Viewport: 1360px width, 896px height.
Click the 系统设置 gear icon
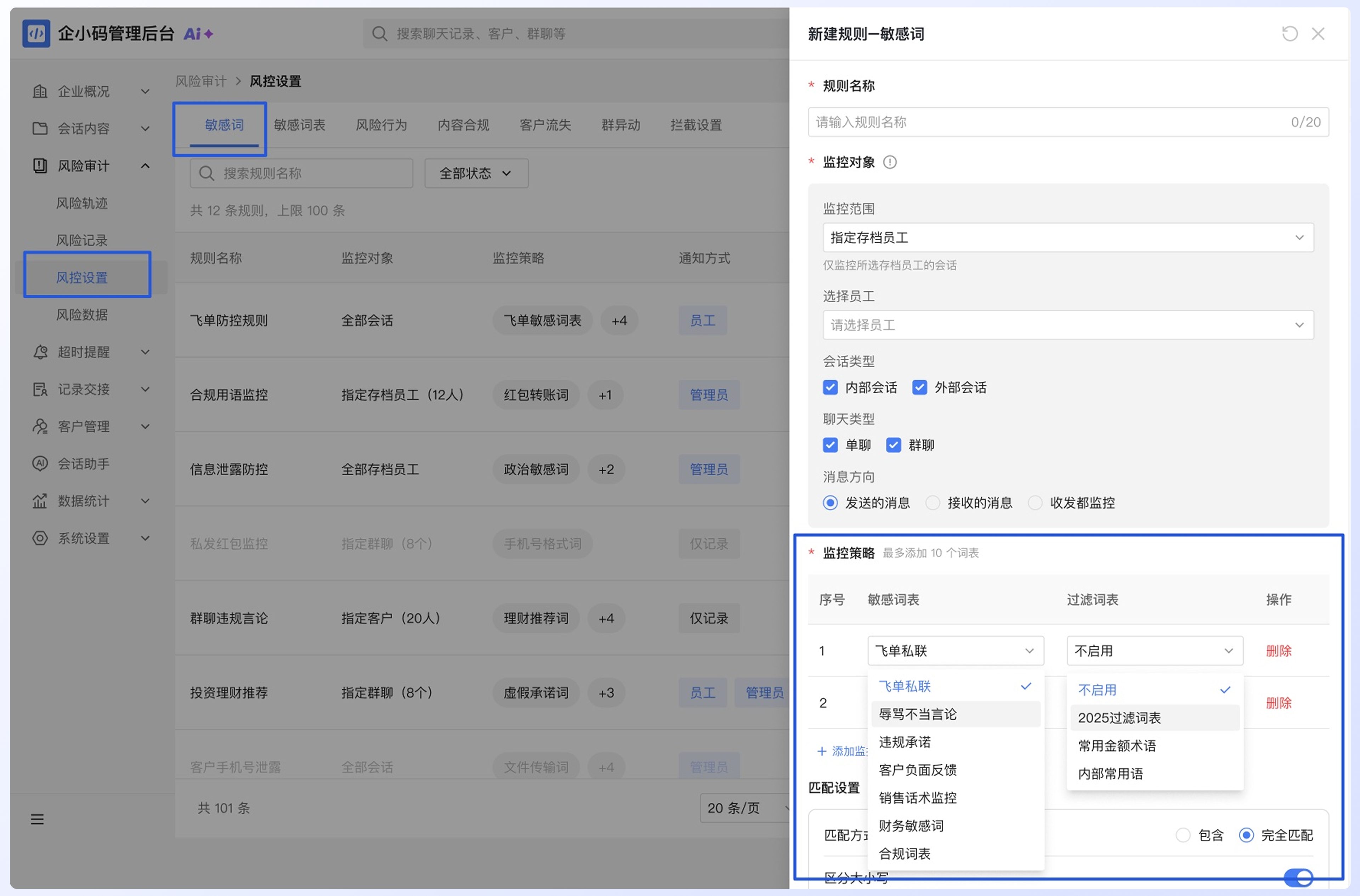tap(39, 538)
